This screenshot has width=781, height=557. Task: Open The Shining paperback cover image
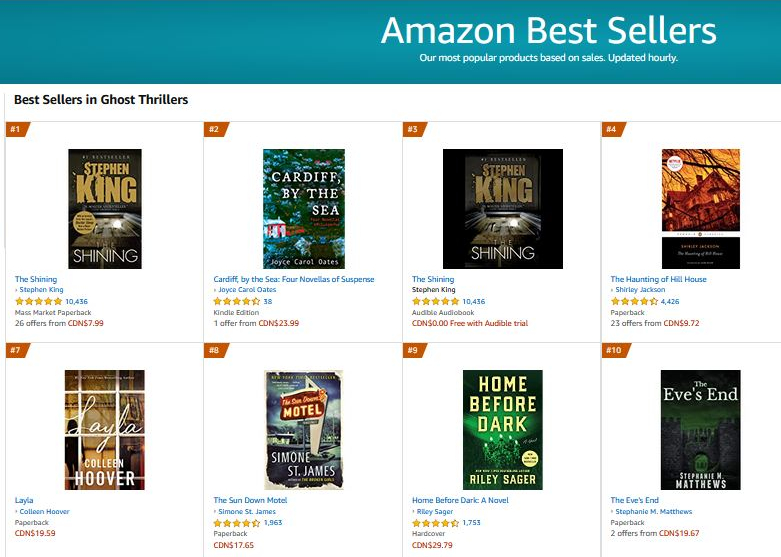[104, 209]
